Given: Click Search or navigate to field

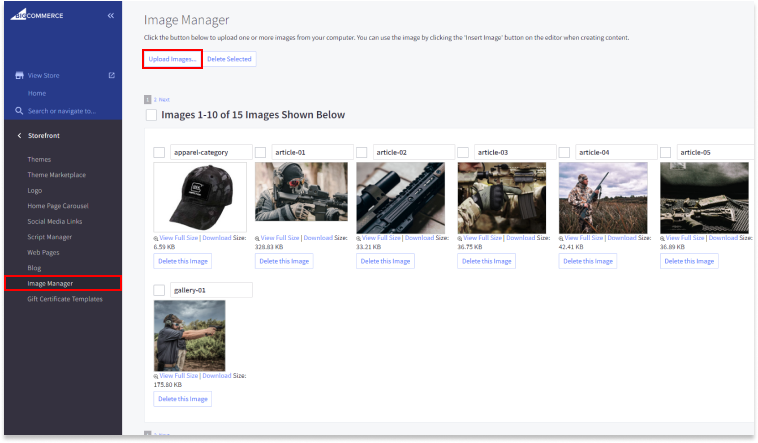Looking at the screenshot, I should point(62,111).
